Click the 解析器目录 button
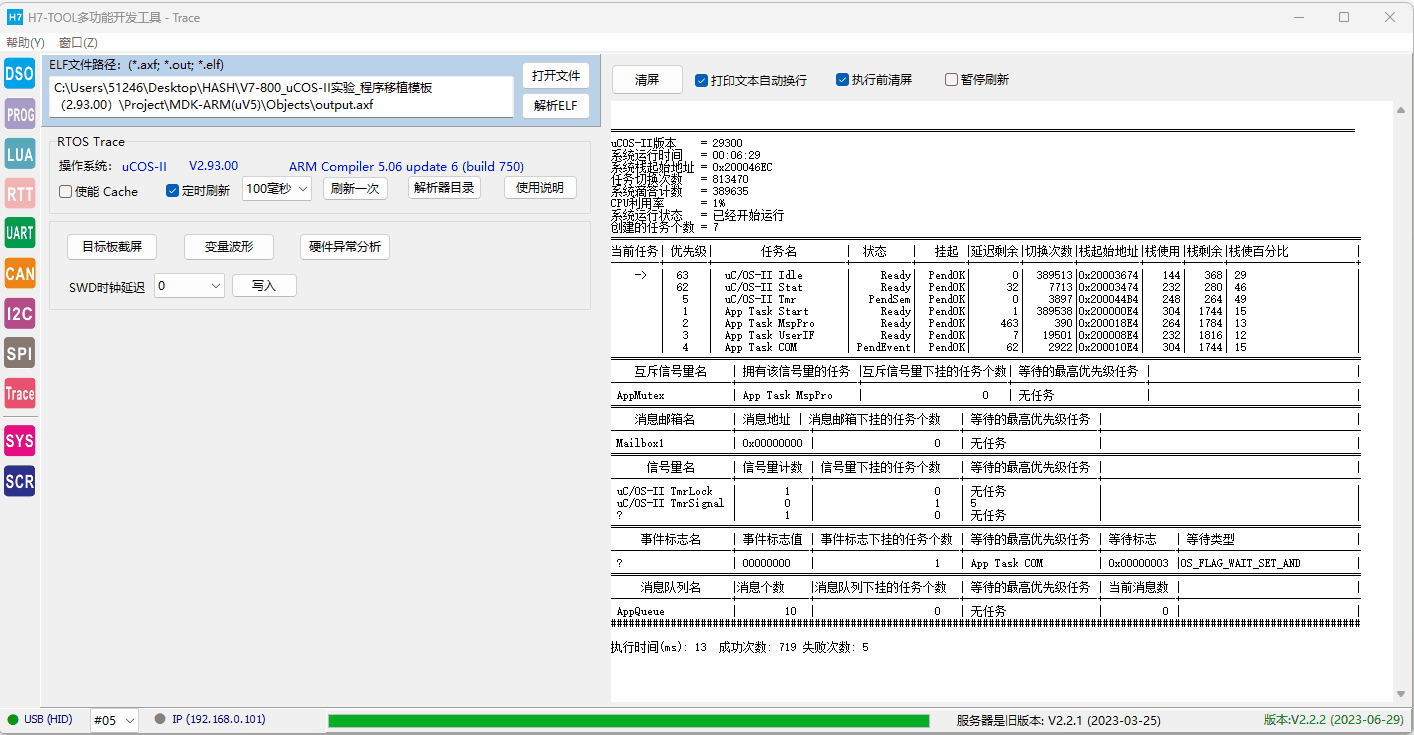This screenshot has width=1414, height=735. click(x=444, y=188)
